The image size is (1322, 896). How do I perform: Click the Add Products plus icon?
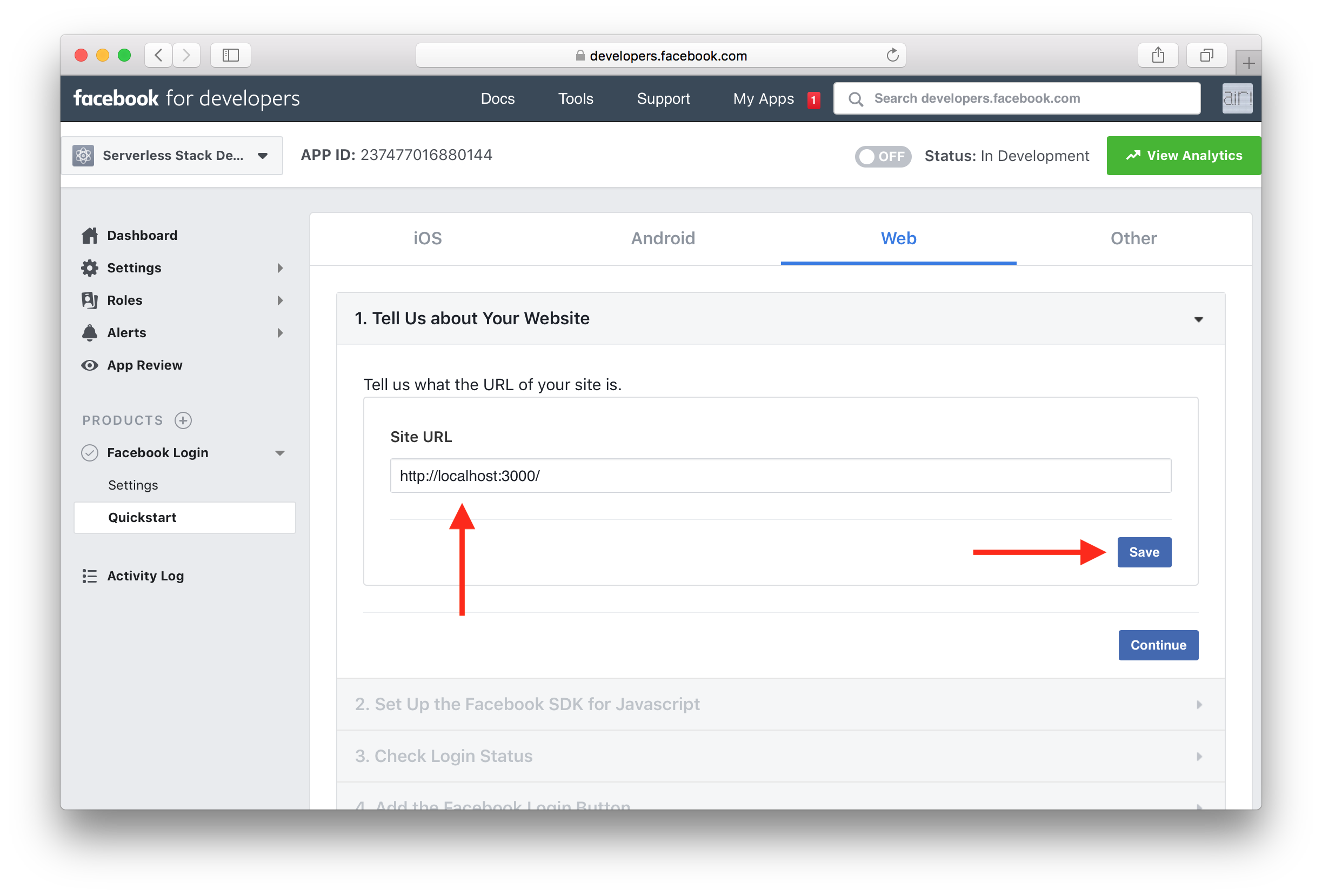click(183, 420)
